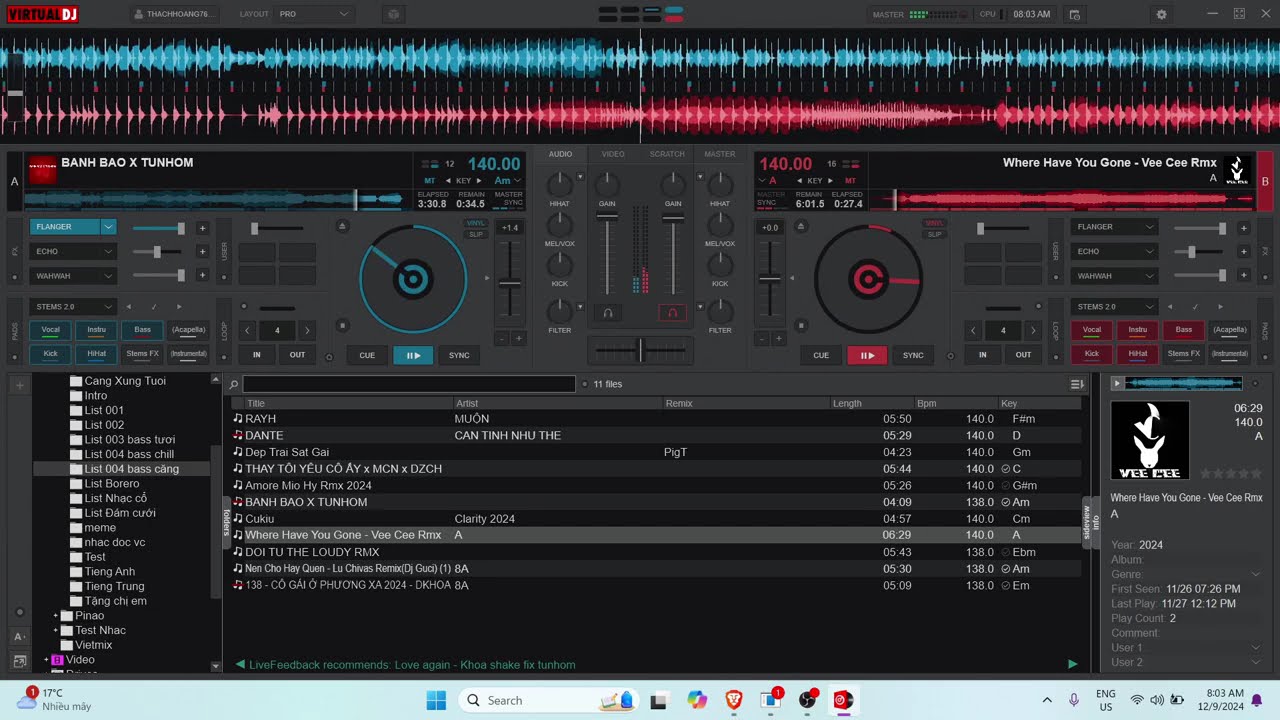Set loop IN point on deck A
Viewport: 1280px width, 720px height.
tap(257, 354)
